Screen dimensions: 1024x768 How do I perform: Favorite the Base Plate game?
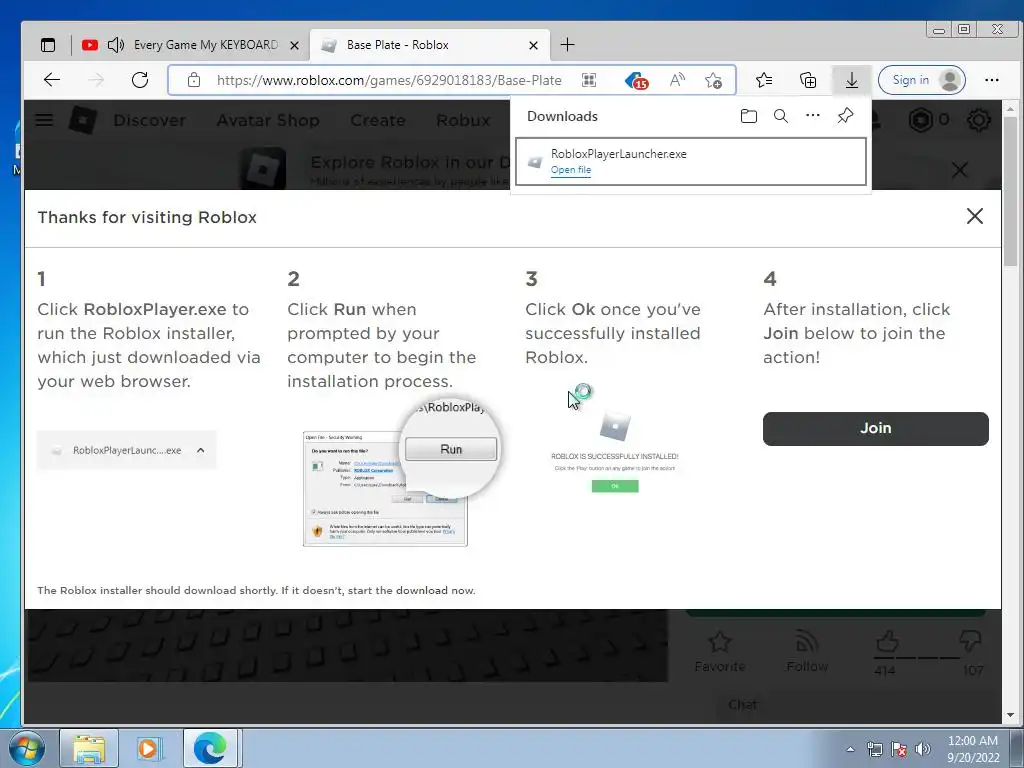click(720, 651)
